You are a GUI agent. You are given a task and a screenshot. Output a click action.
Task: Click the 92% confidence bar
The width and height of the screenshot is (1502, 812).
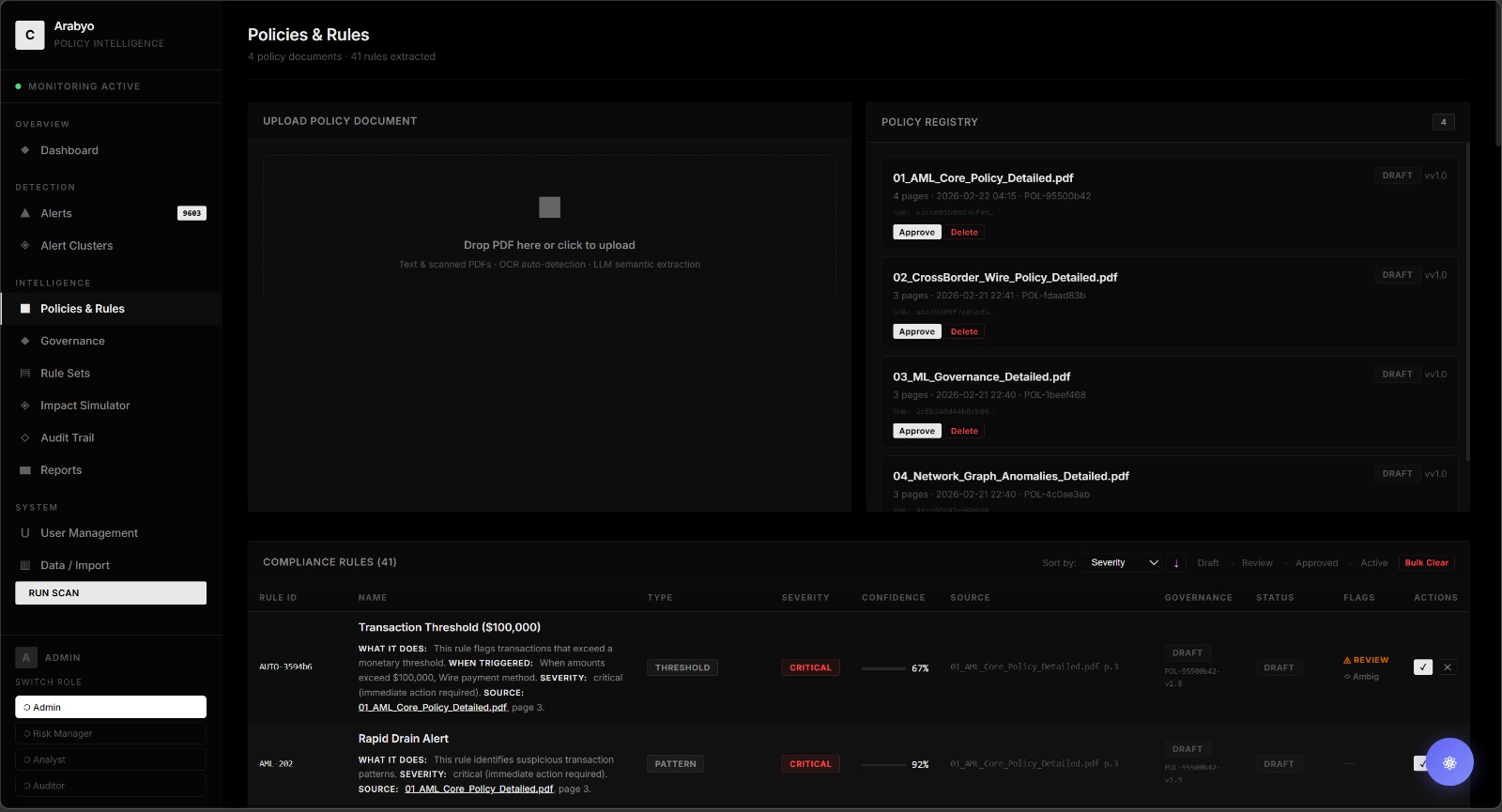pos(883,765)
